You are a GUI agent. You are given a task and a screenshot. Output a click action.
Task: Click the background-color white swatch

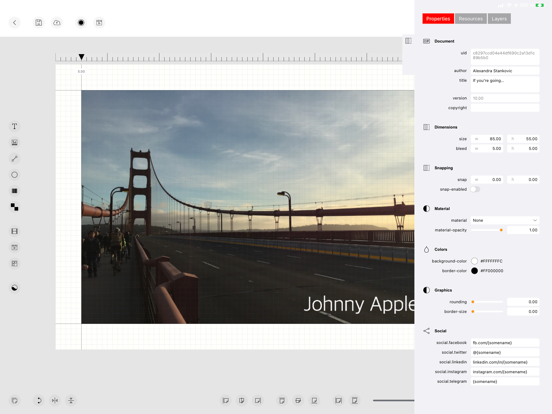[x=475, y=261]
